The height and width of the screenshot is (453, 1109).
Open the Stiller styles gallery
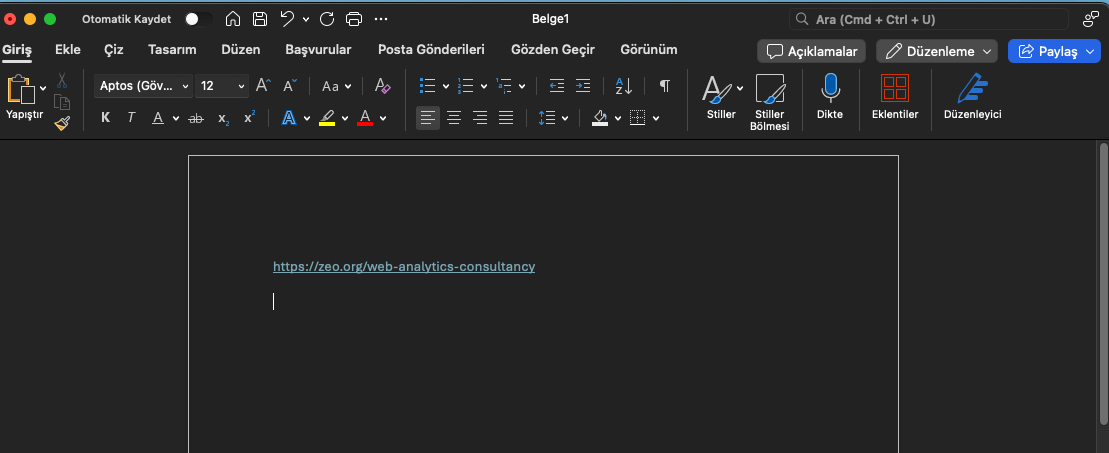[x=721, y=98]
